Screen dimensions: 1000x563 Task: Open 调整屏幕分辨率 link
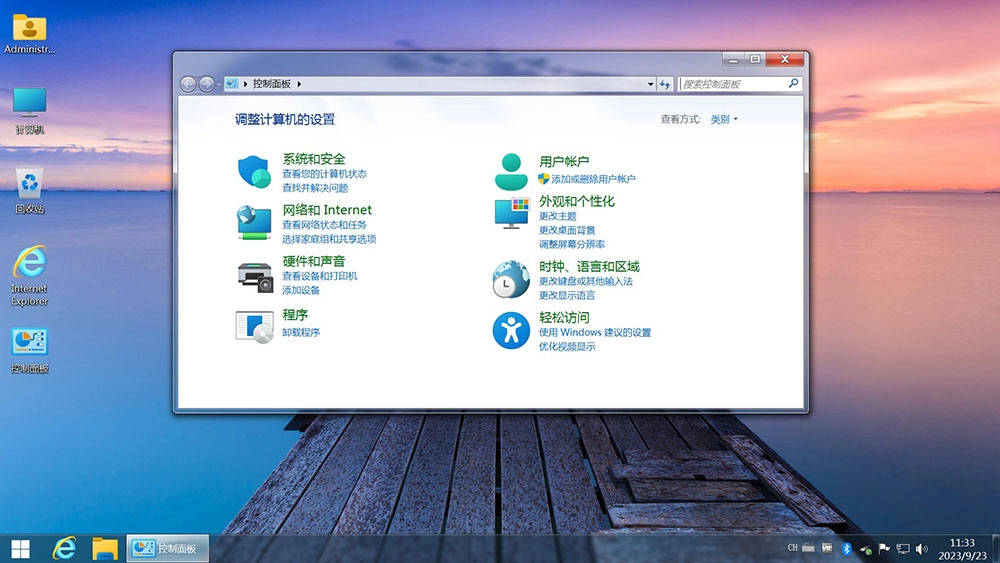point(572,244)
